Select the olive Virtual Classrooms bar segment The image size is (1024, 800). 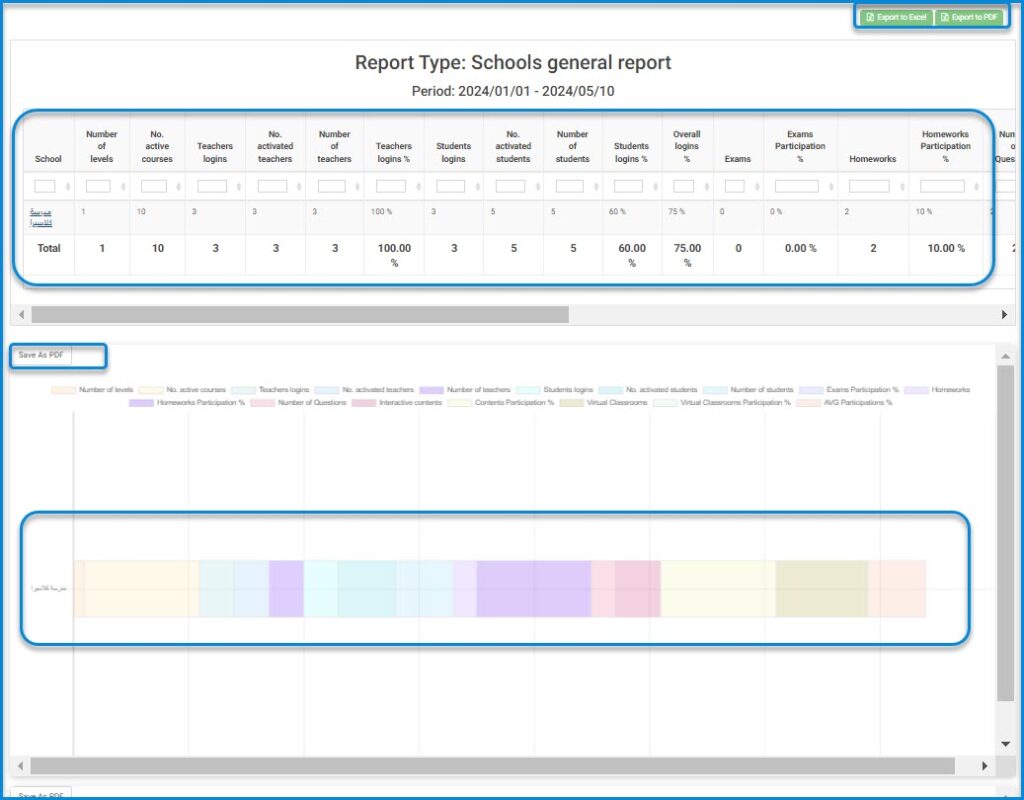pos(822,588)
